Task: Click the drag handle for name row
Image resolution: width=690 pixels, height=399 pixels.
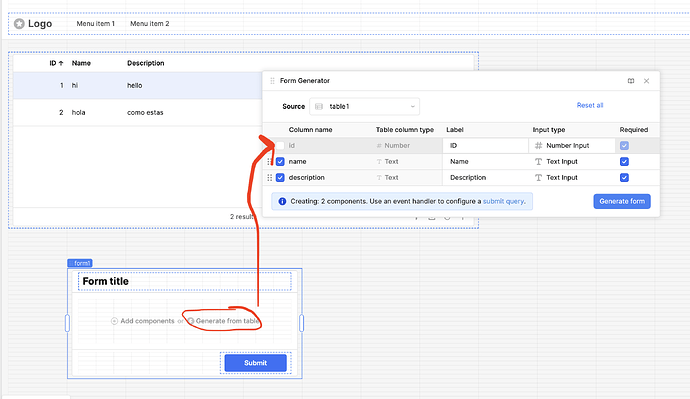Action: point(269,162)
